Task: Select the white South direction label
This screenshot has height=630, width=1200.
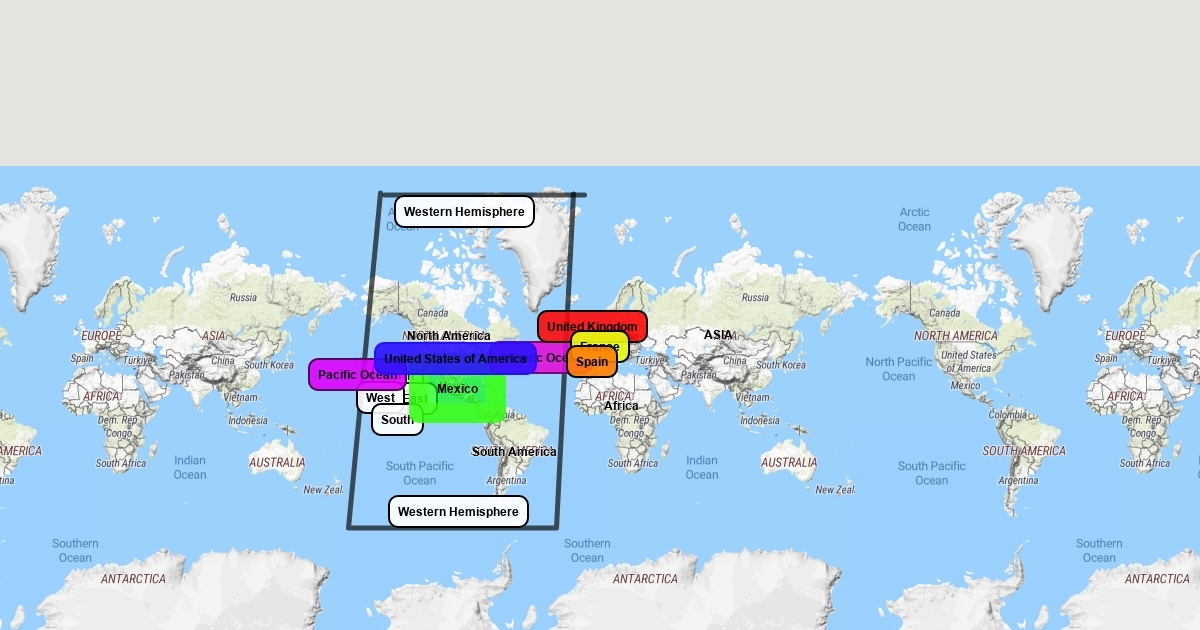Action: [x=397, y=420]
